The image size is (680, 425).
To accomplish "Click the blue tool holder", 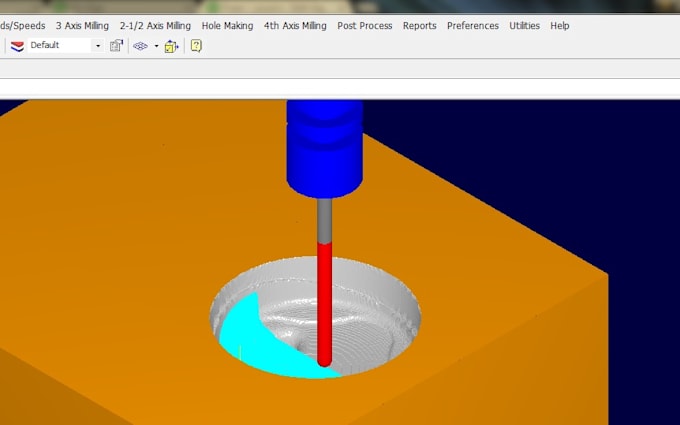I will (325, 150).
